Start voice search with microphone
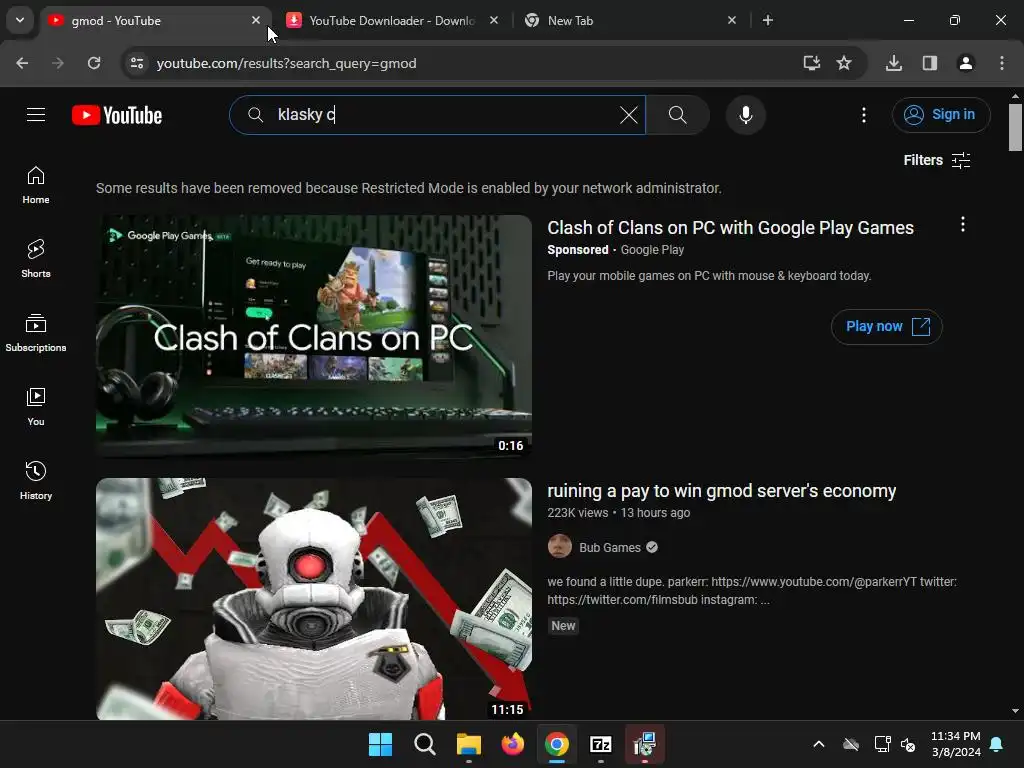 tap(745, 115)
